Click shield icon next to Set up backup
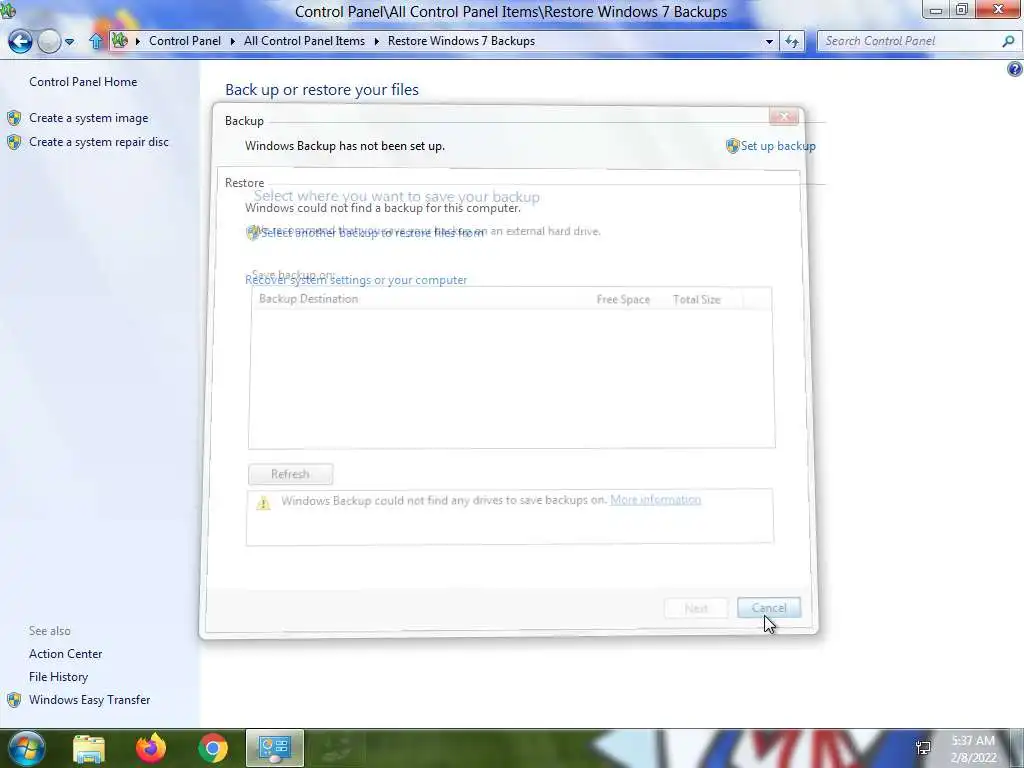This screenshot has height=768, width=1024. coord(732,146)
